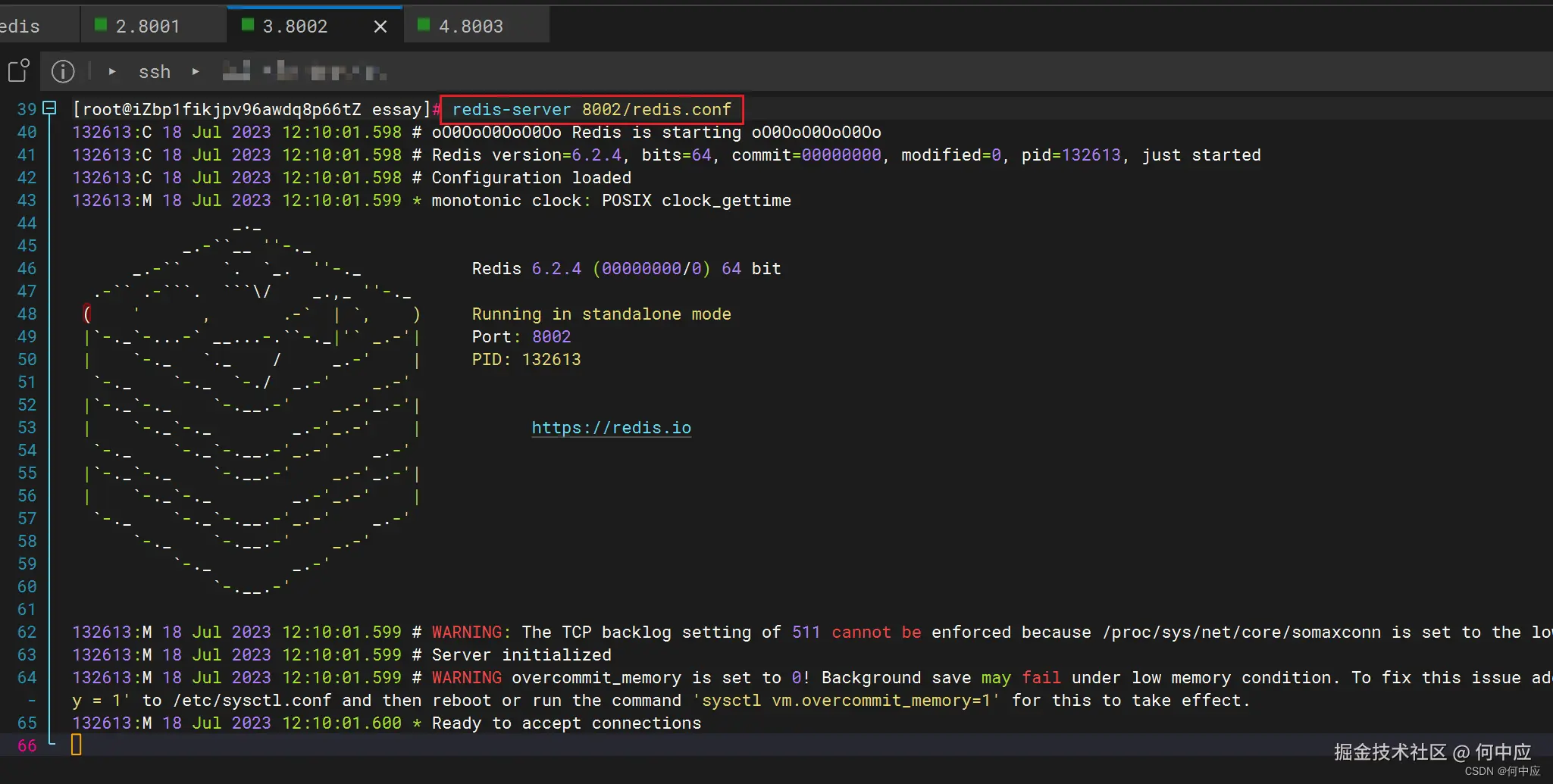Image resolution: width=1553 pixels, height=784 pixels.
Task: Click 'just started' text on line 41
Action: (1201, 155)
